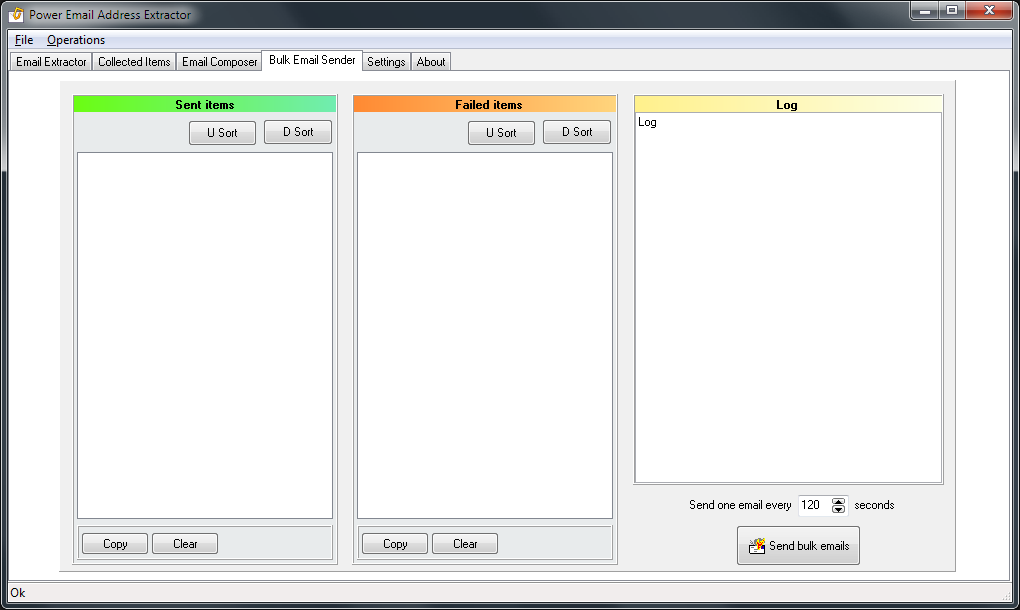Image resolution: width=1020 pixels, height=610 pixels.
Task: Switch to the Collected Items tab
Action: (x=134, y=62)
